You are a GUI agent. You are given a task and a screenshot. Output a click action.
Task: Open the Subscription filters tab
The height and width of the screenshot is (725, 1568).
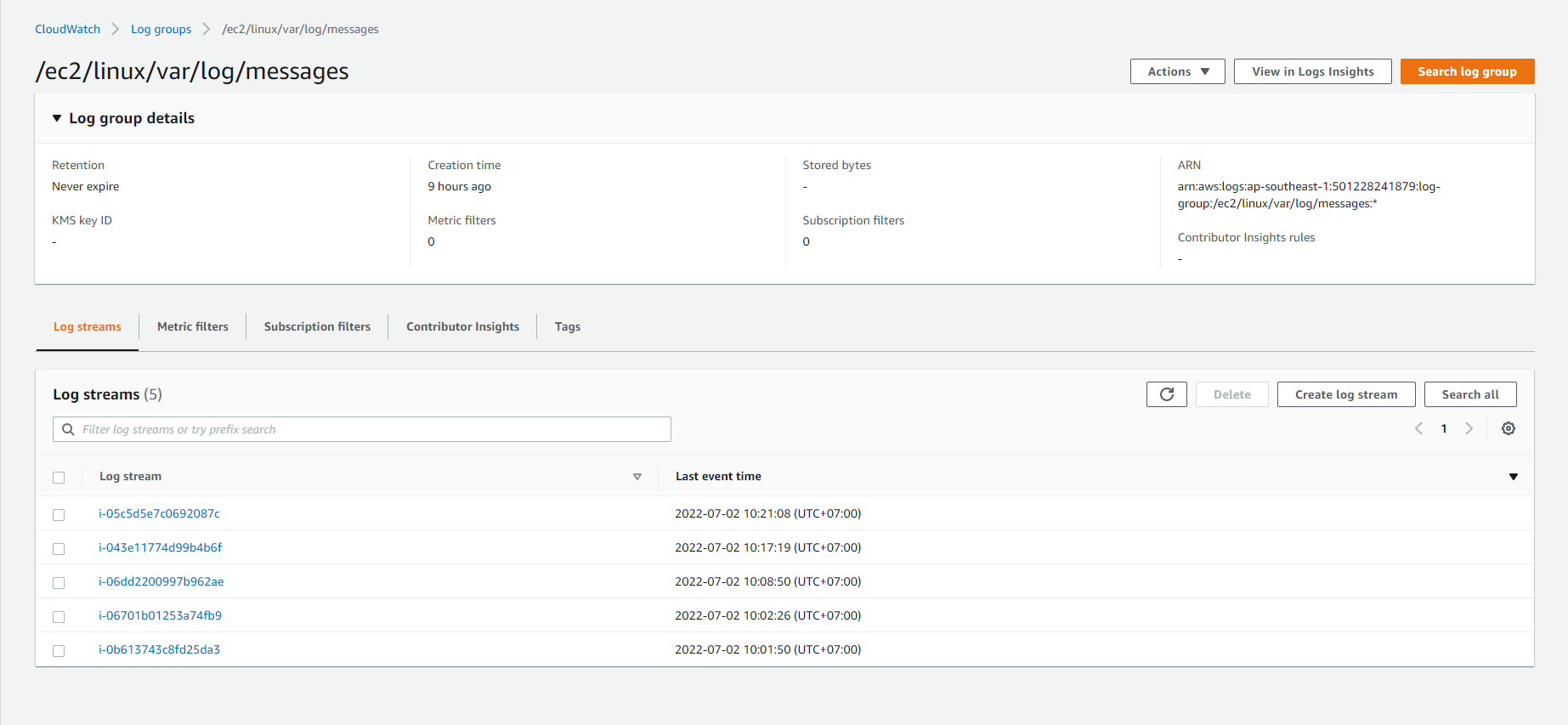click(x=317, y=326)
